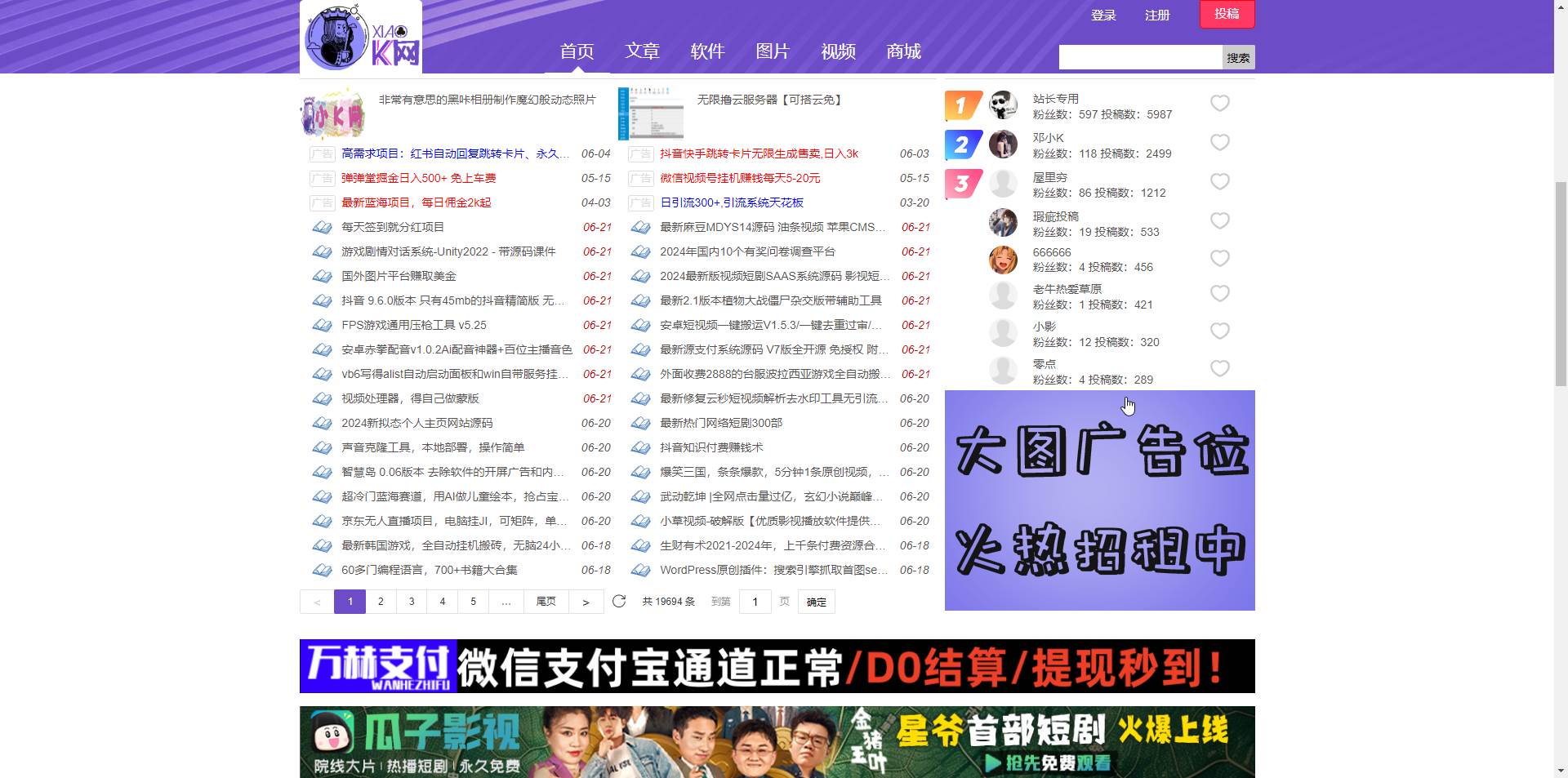Click the 确定 jump button
This screenshot has height=778, width=1568.
816,602
